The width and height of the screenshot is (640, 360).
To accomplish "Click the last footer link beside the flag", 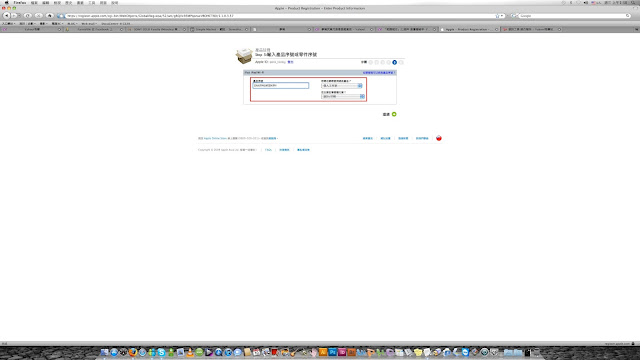I will (422, 138).
